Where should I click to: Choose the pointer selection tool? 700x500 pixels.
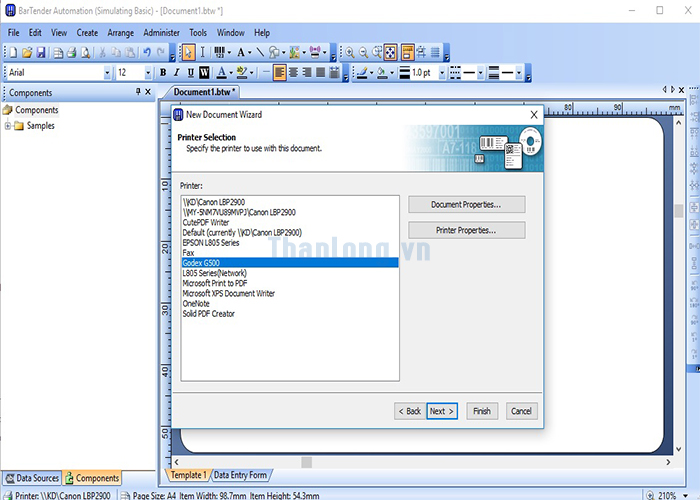188,52
